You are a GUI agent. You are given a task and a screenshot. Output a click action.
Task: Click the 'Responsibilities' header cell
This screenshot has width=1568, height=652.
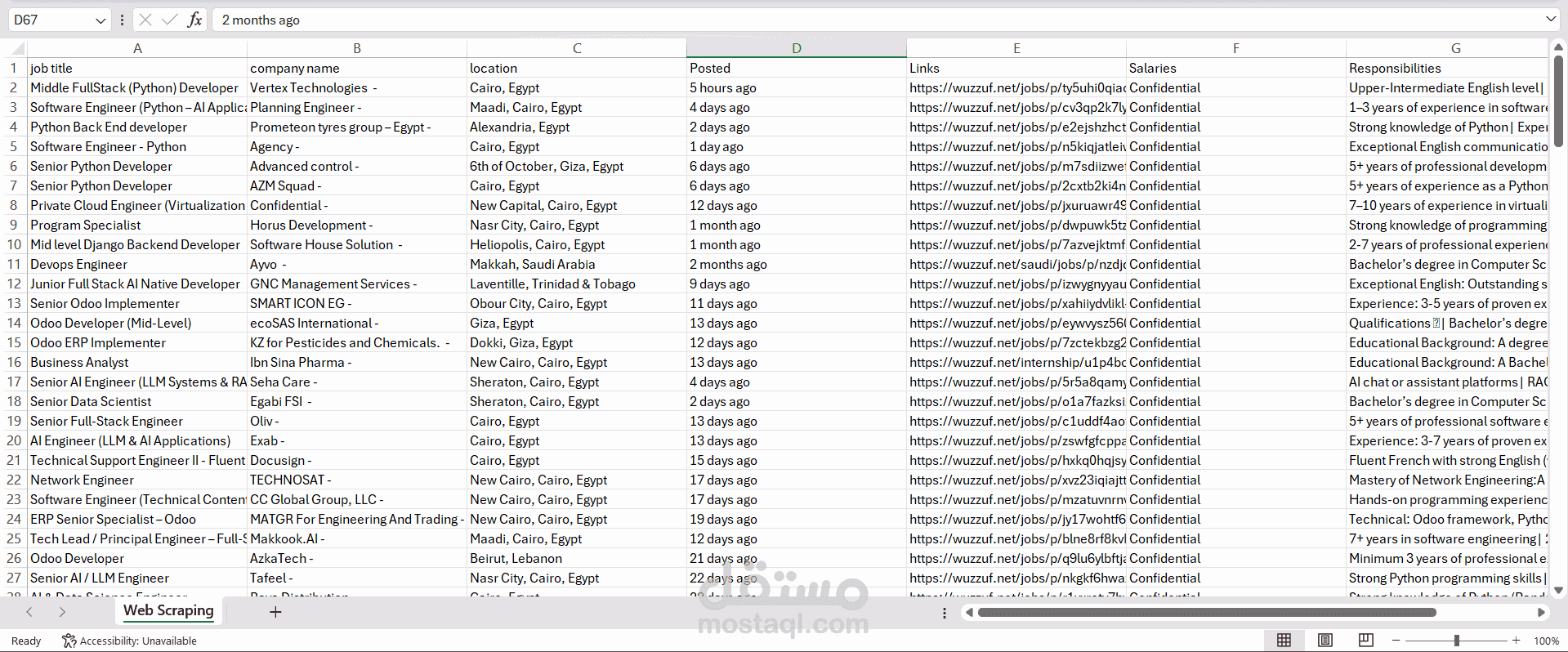[x=1447, y=68]
